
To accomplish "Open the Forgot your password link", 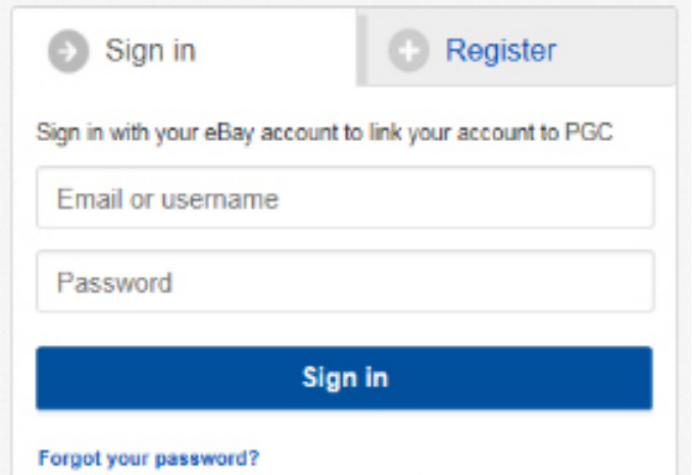I will 148,458.
